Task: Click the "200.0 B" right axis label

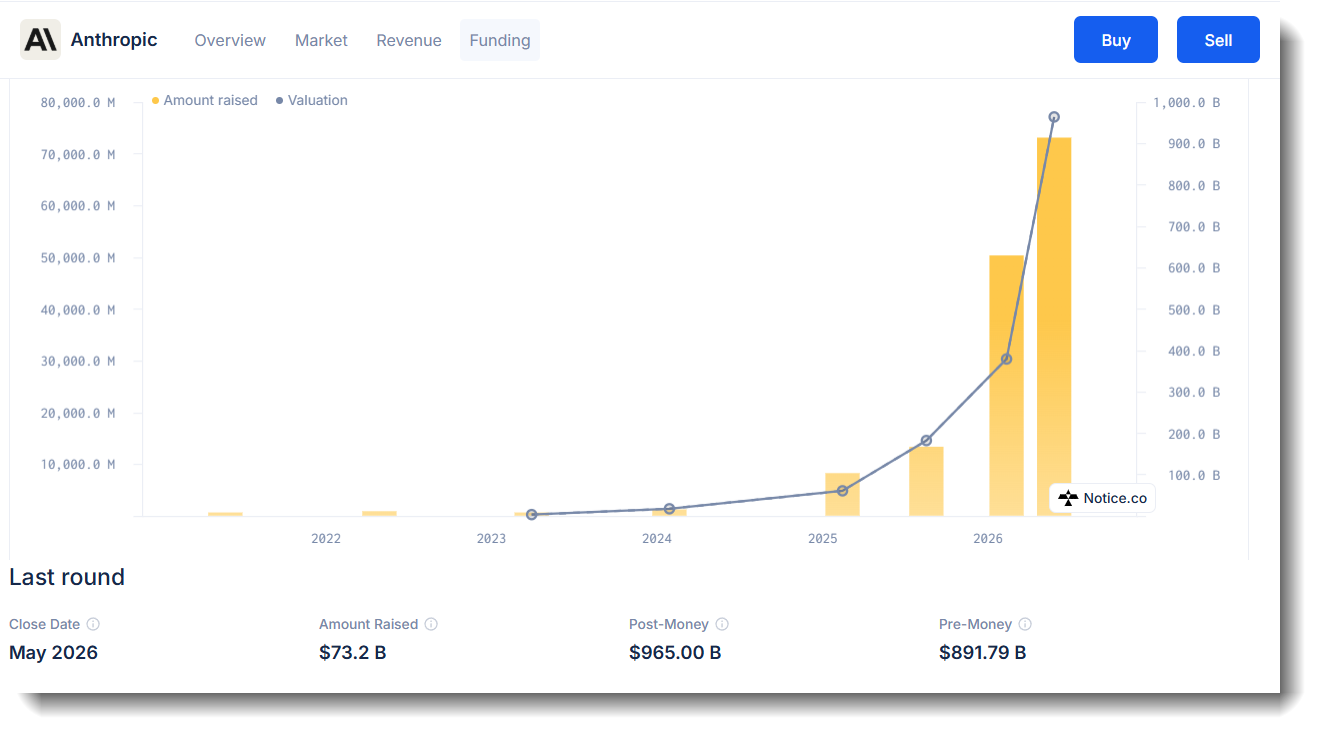Action: click(1194, 434)
